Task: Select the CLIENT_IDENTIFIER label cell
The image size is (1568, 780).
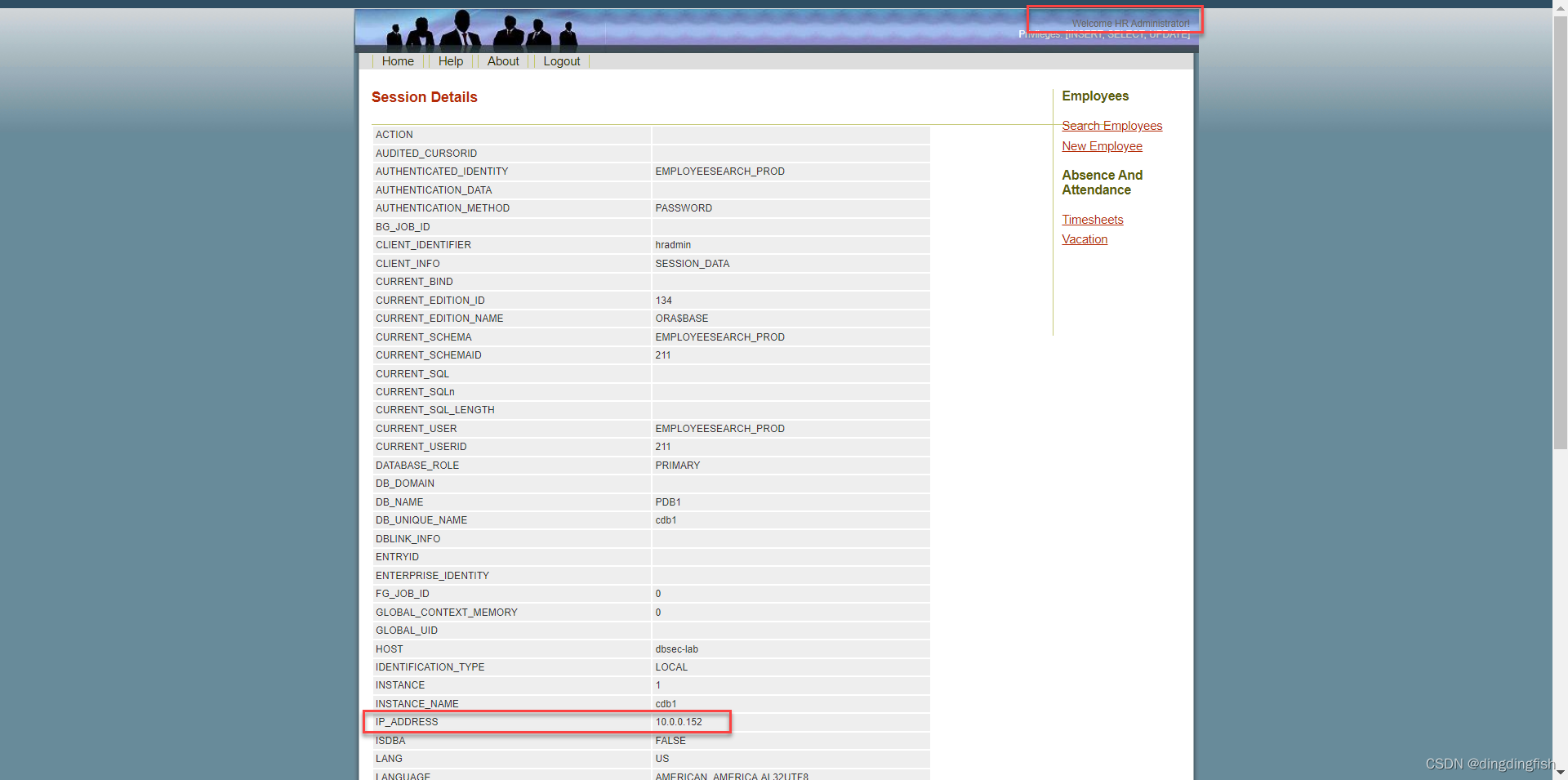Action: coord(511,245)
